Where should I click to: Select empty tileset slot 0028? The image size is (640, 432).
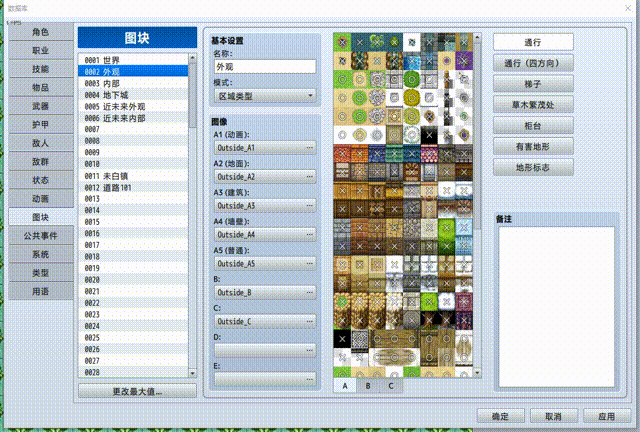(133, 372)
